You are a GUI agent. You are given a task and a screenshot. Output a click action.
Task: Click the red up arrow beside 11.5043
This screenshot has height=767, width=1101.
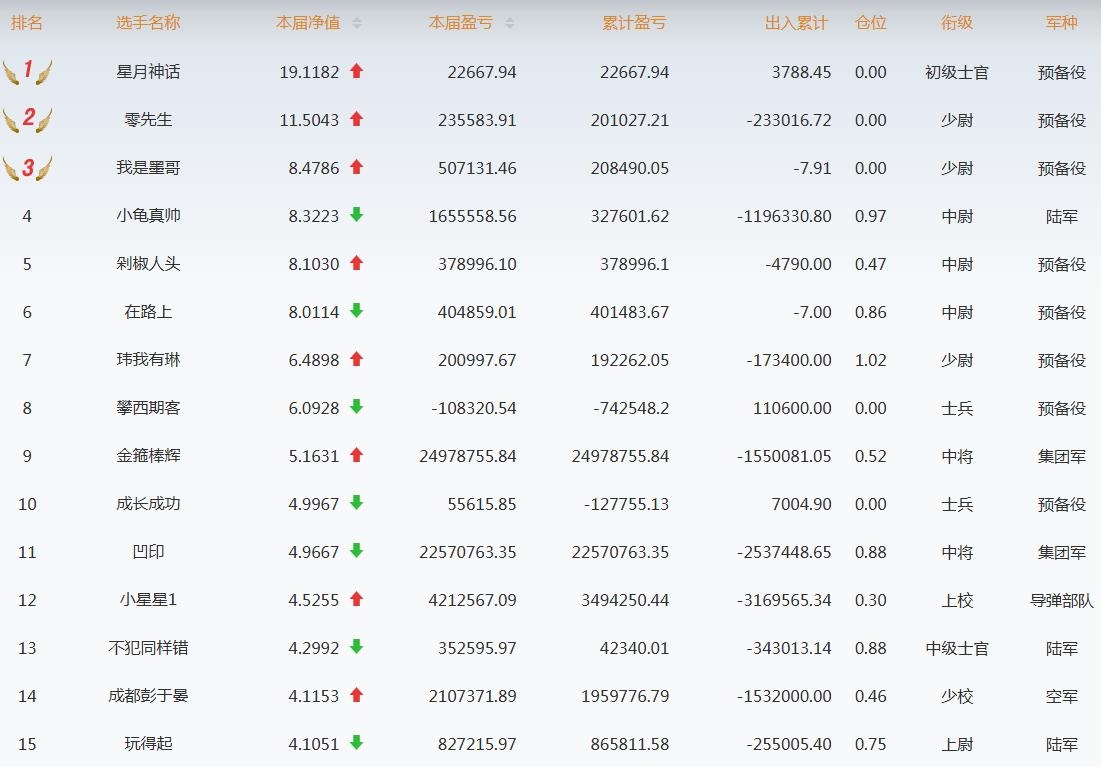pos(357,119)
